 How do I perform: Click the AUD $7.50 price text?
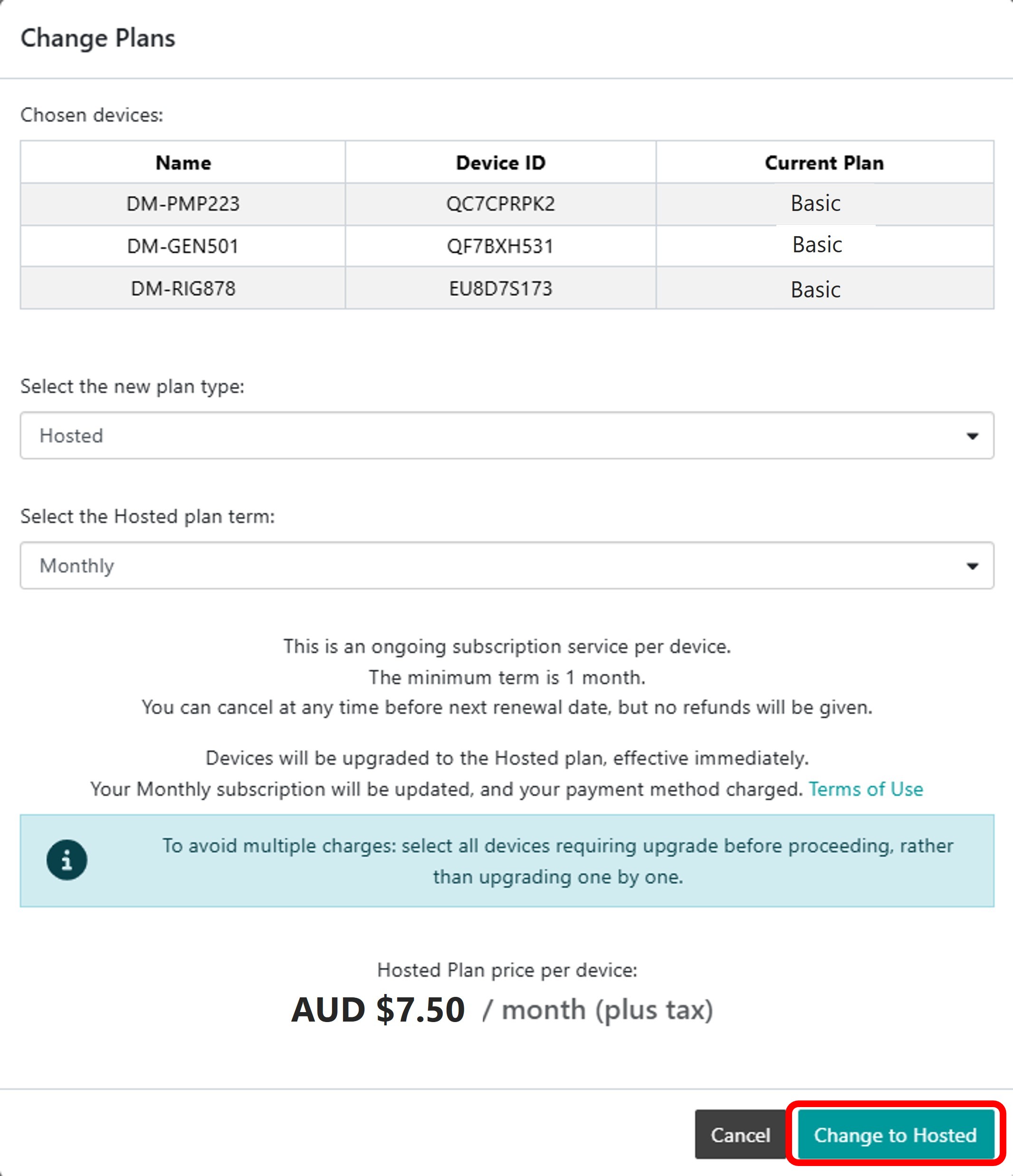pyautogui.click(x=378, y=1010)
